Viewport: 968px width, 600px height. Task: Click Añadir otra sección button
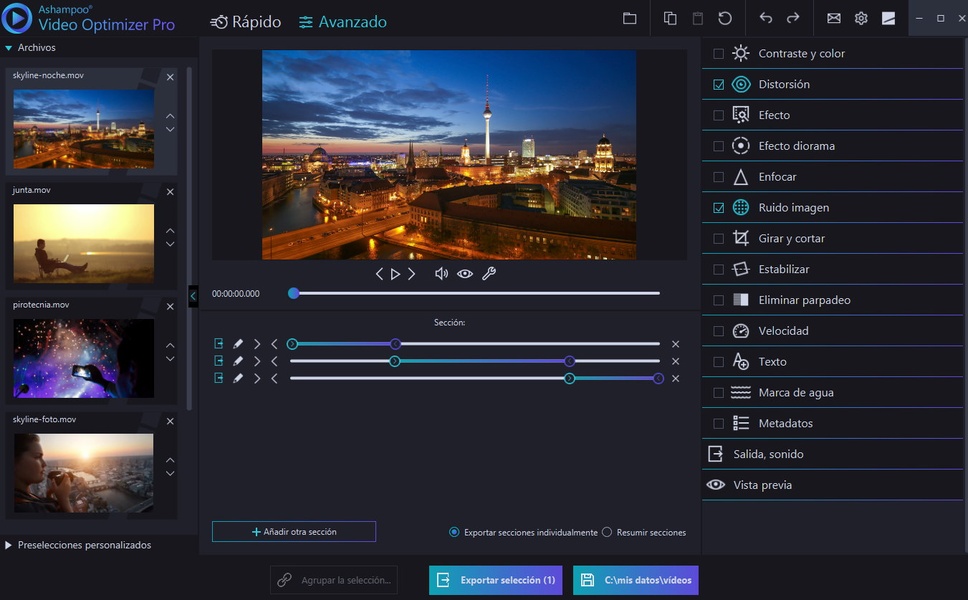click(294, 532)
